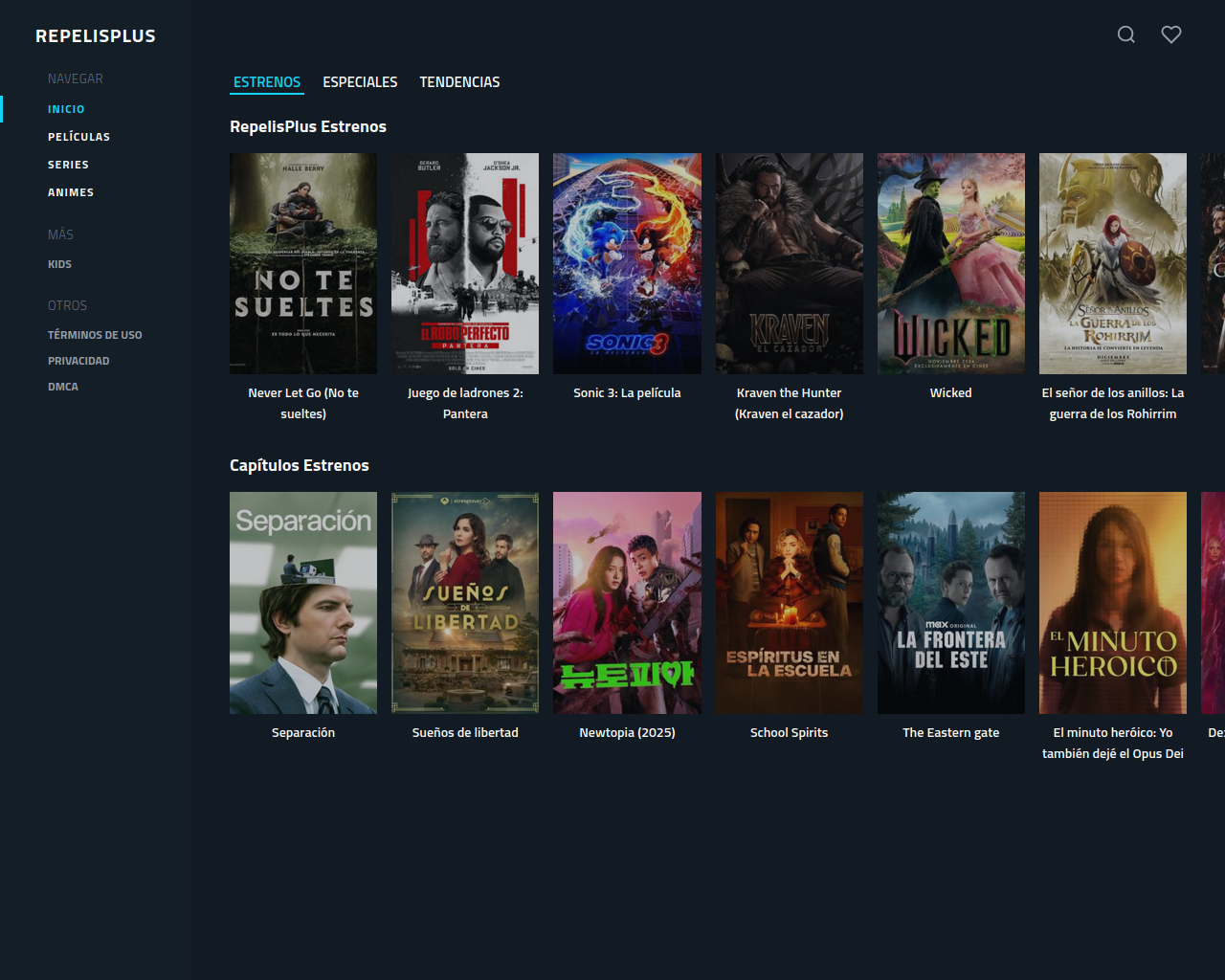Image resolution: width=1225 pixels, height=980 pixels.
Task: Open the Sueños de Libertad poster
Action: tap(465, 603)
